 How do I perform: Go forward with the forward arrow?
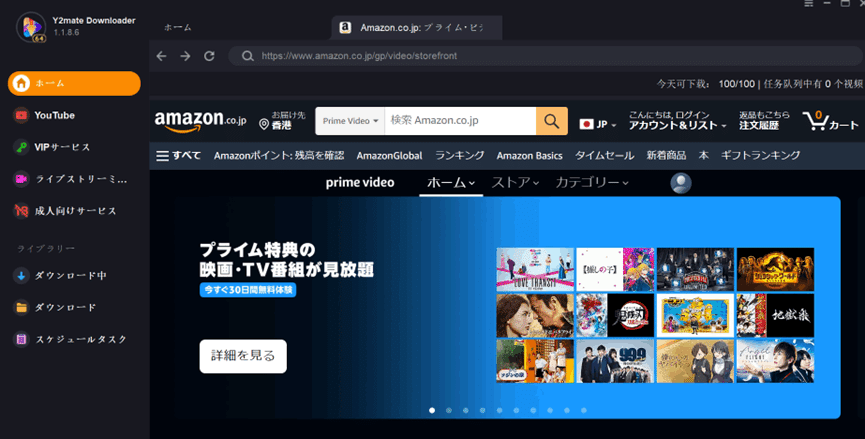click(185, 56)
